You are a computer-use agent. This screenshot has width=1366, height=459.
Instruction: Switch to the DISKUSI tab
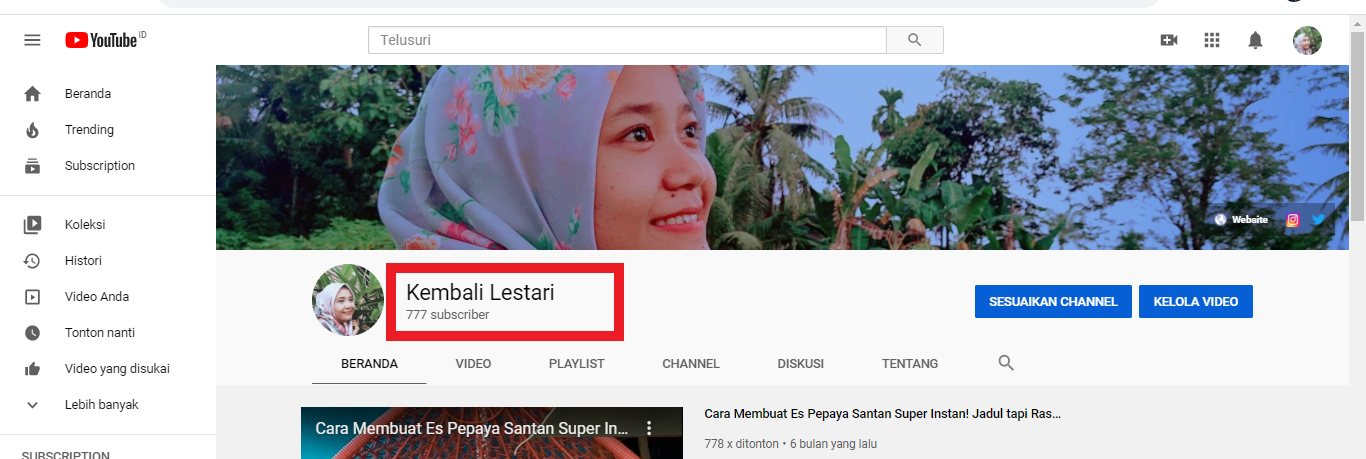[x=801, y=364]
